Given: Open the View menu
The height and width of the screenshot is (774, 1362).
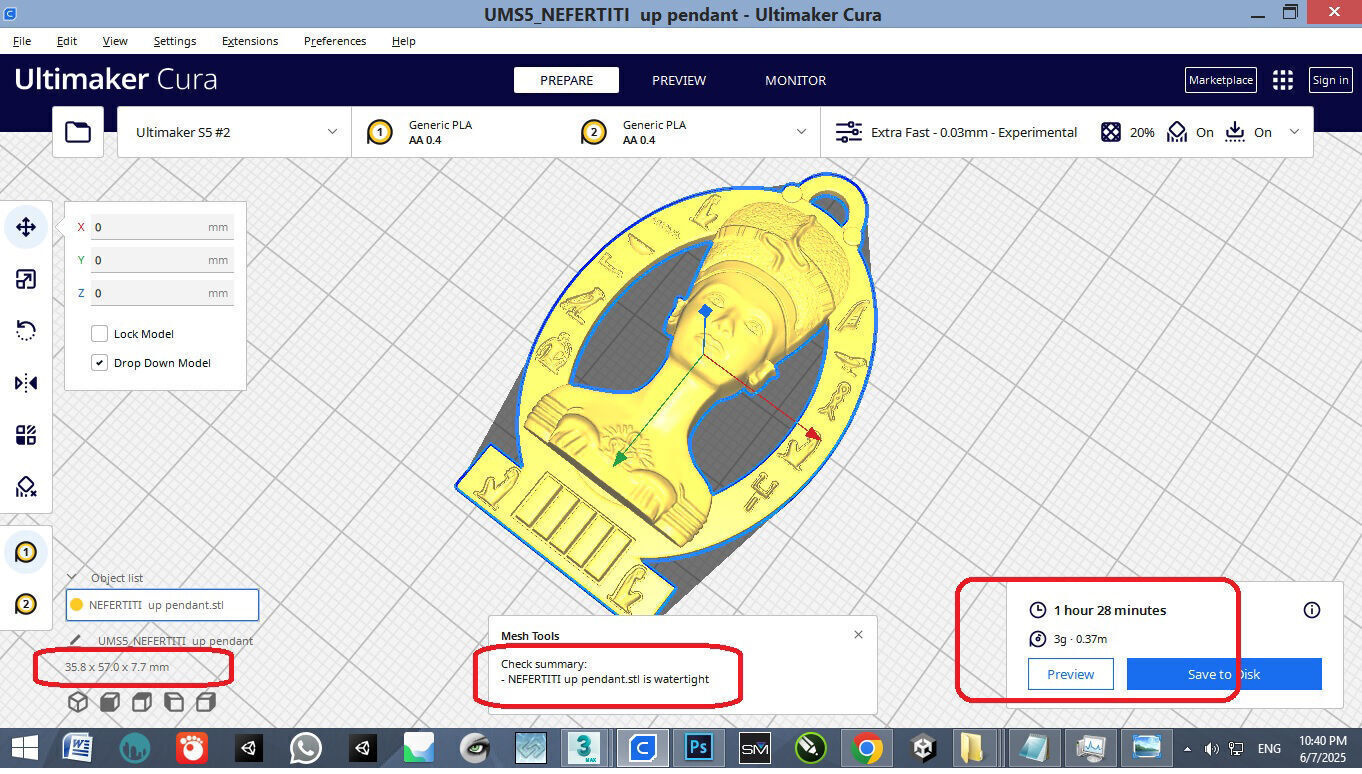Looking at the screenshot, I should (x=115, y=41).
